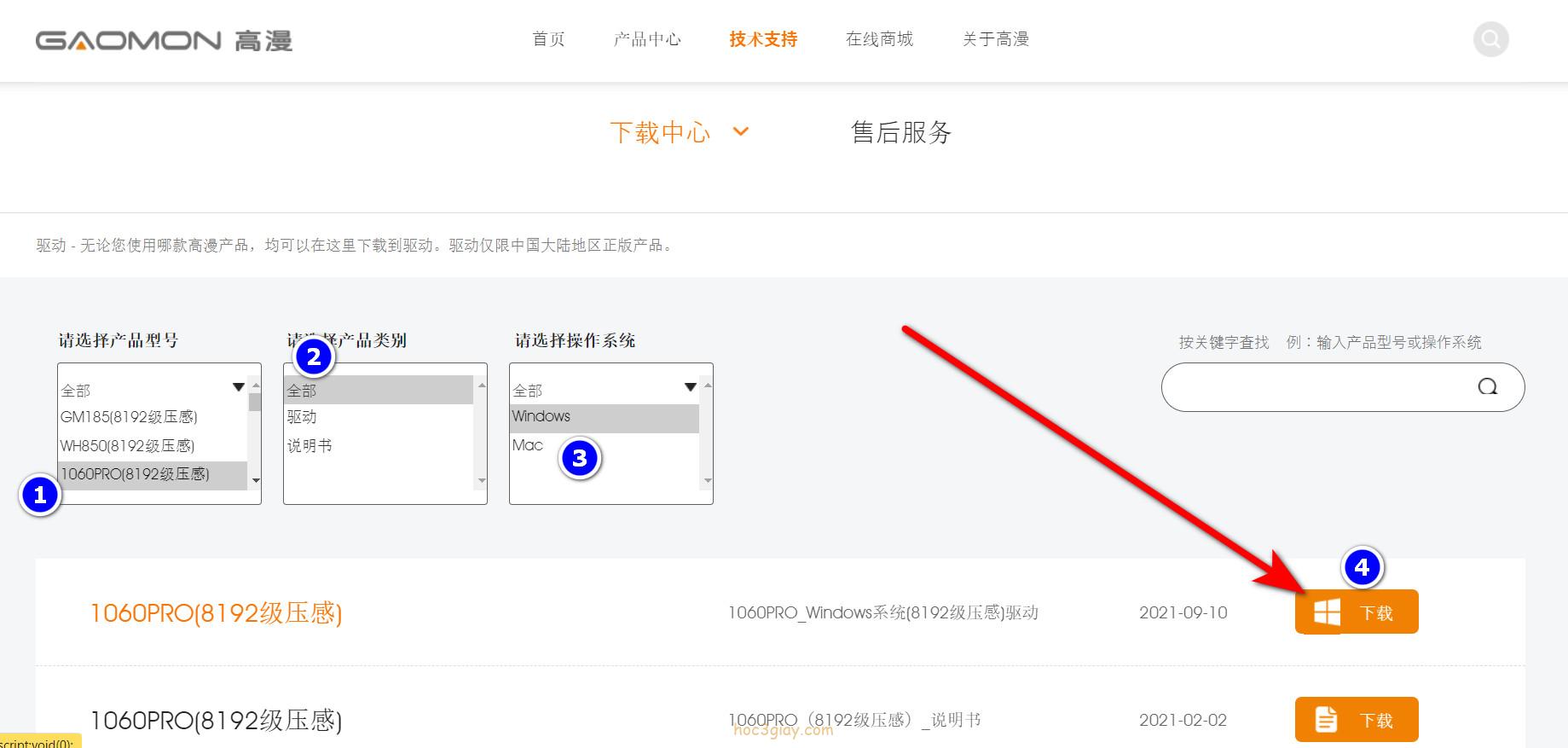Click 1060PRO（8192级压感）_说明书 description
Screen dimensions: 1568x748
[854, 720]
